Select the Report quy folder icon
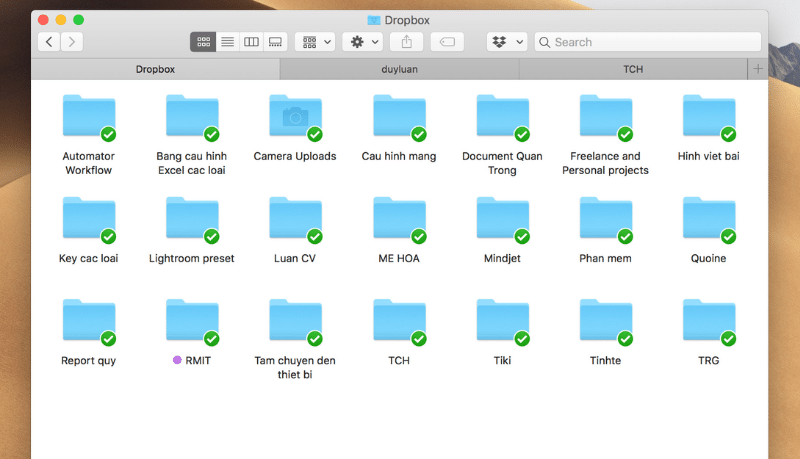This screenshot has height=459, width=800. pos(89,321)
